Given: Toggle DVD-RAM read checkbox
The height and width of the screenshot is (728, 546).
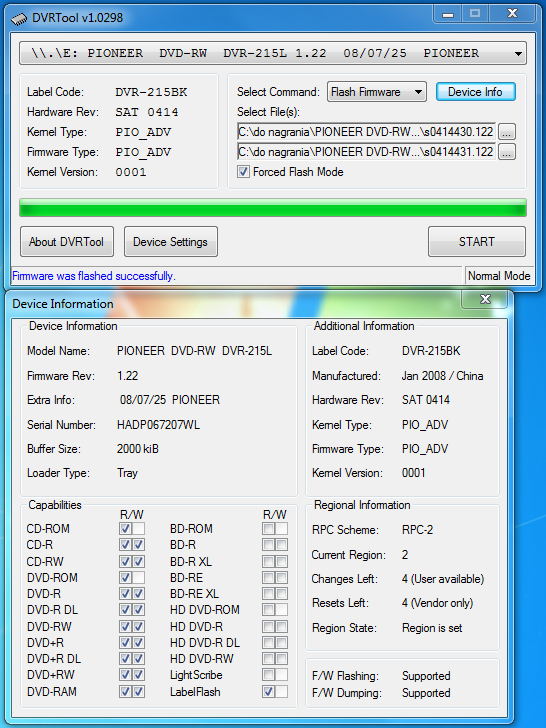Looking at the screenshot, I should (x=125, y=691).
